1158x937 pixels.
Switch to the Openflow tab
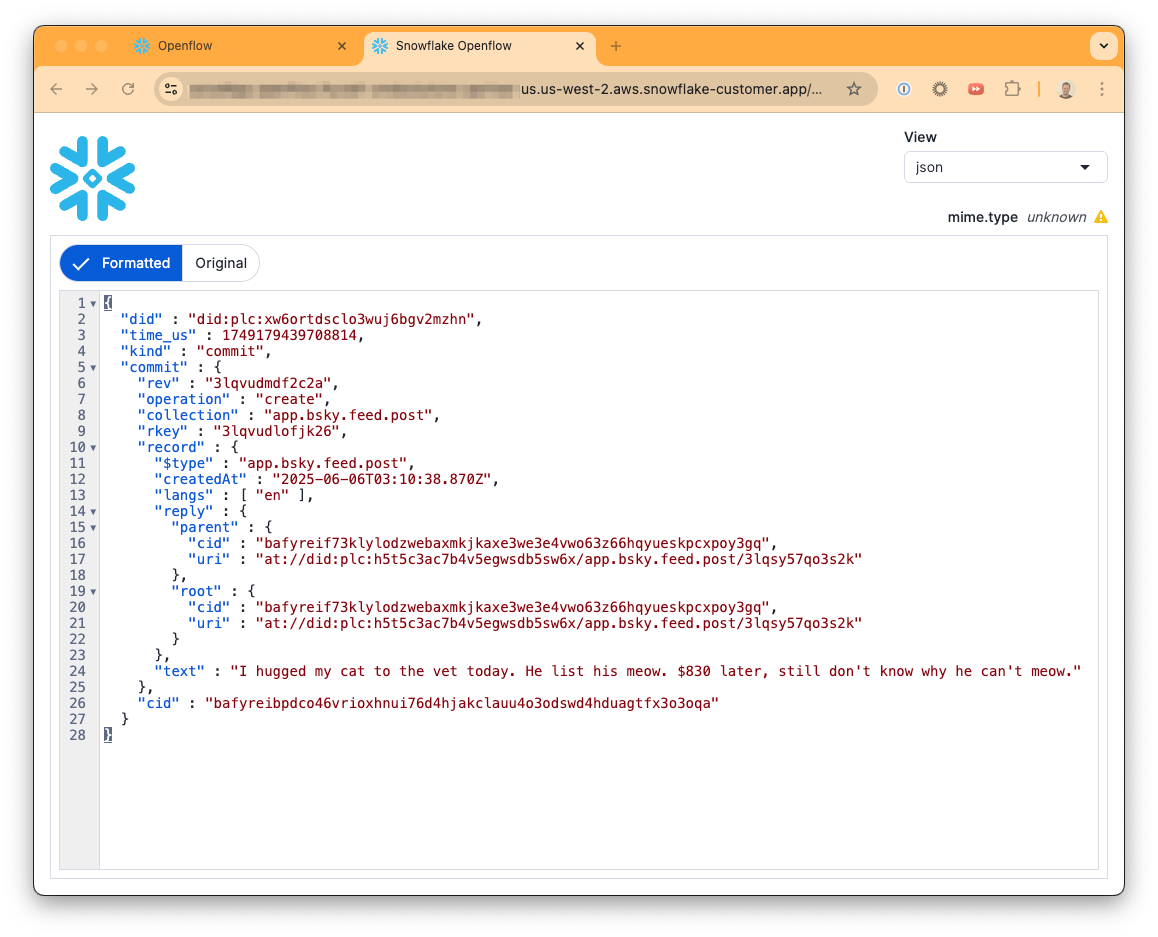(236, 46)
